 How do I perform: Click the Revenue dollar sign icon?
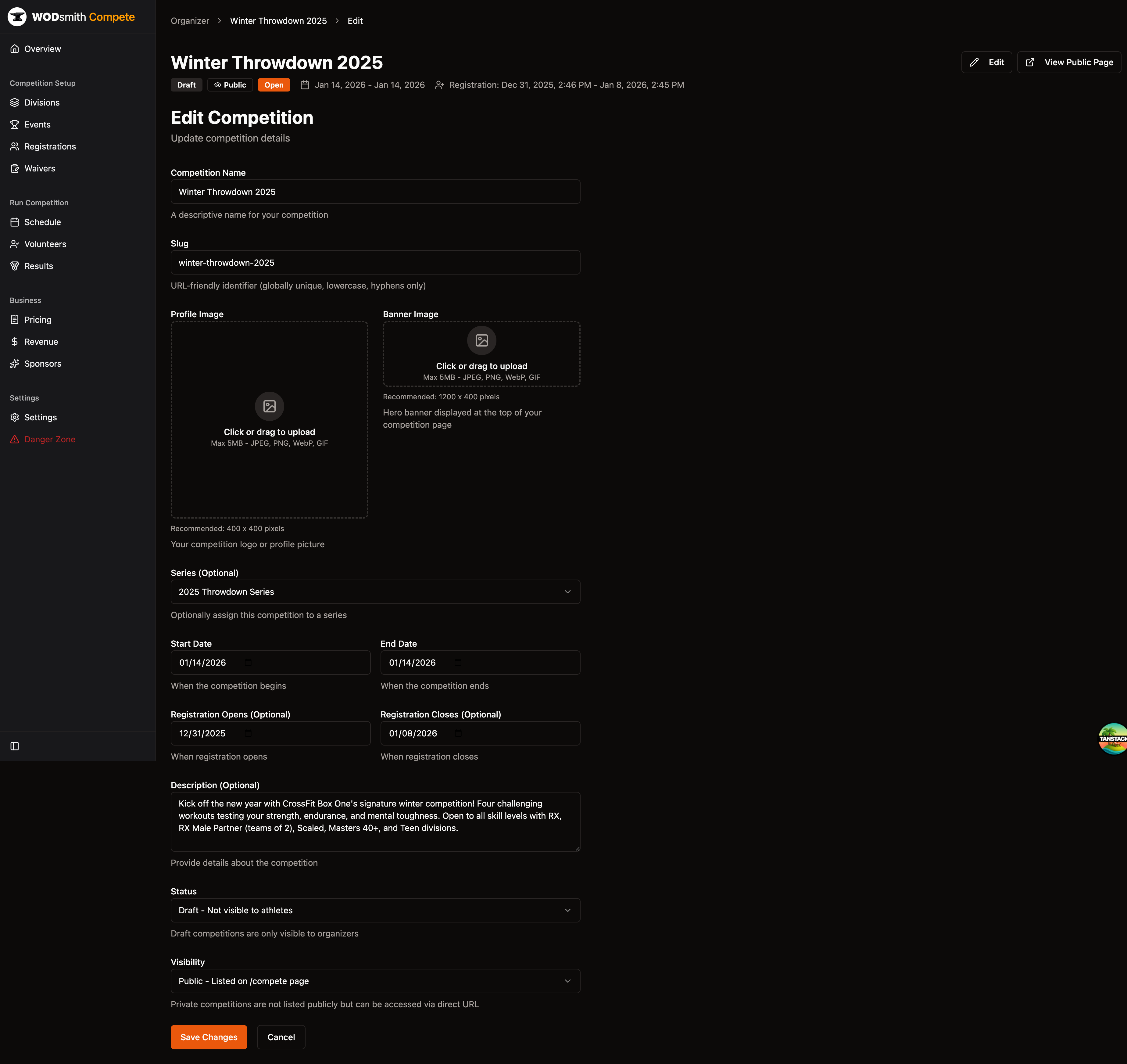coord(15,342)
